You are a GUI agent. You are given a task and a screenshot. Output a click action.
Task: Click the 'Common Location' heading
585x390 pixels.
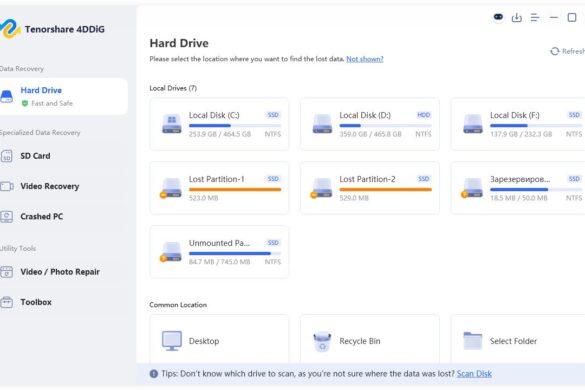[178, 305]
